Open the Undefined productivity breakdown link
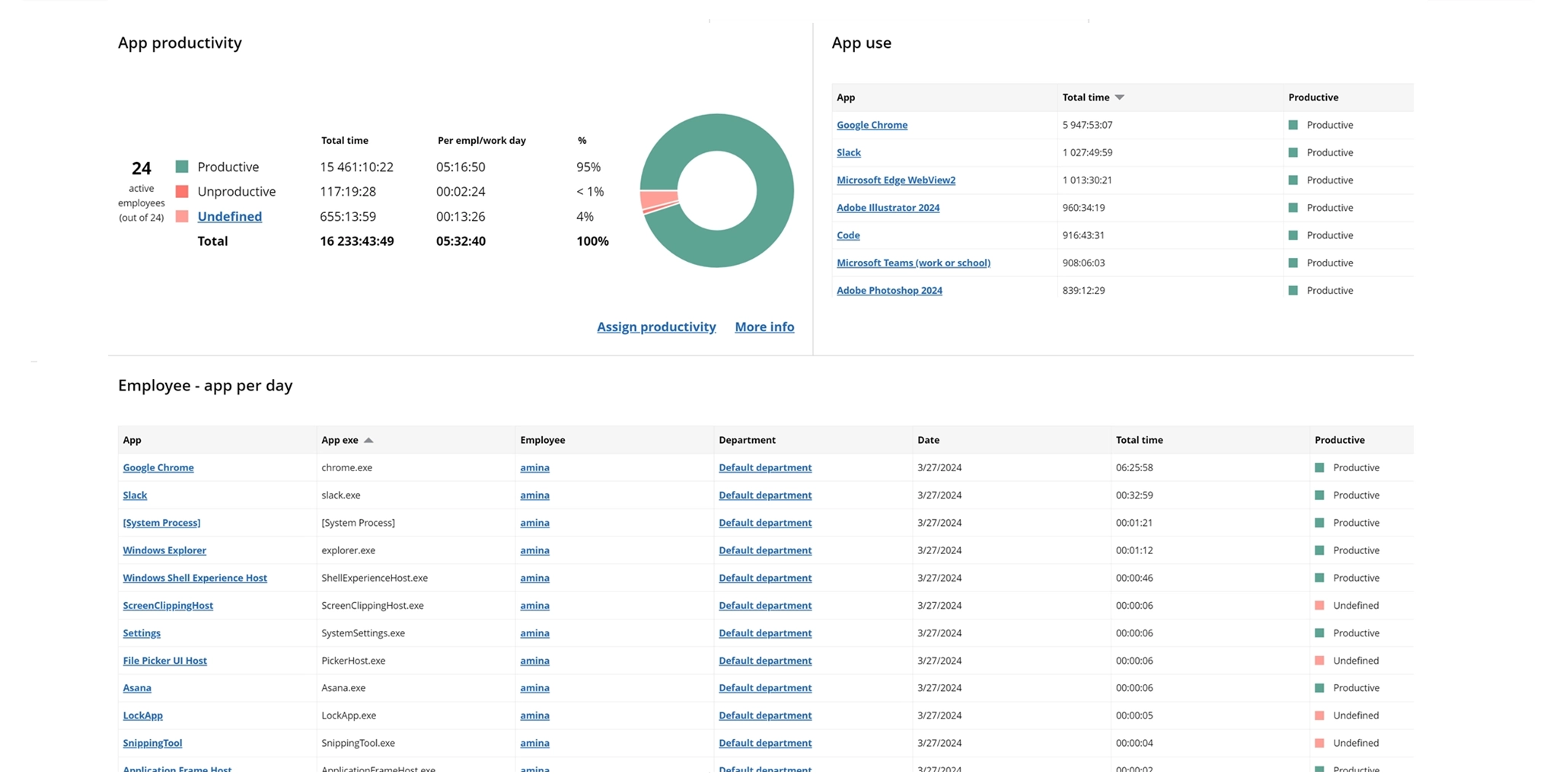The width and height of the screenshot is (1553, 784). [x=229, y=216]
